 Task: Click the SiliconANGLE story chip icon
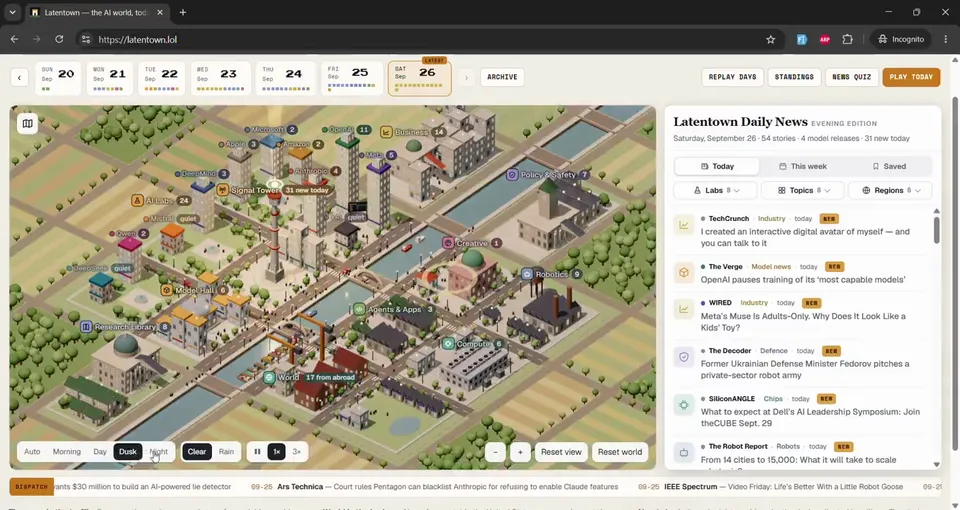(x=684, y=405)
